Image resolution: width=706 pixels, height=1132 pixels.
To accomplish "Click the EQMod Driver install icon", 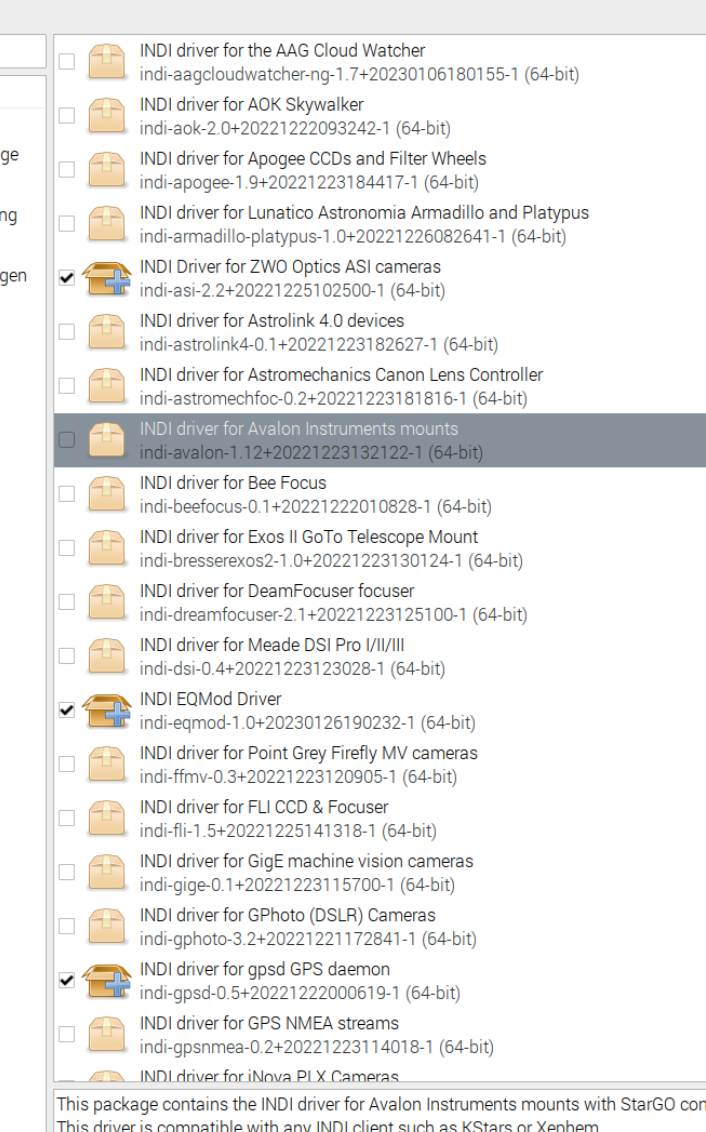I will tap(107, 710).
